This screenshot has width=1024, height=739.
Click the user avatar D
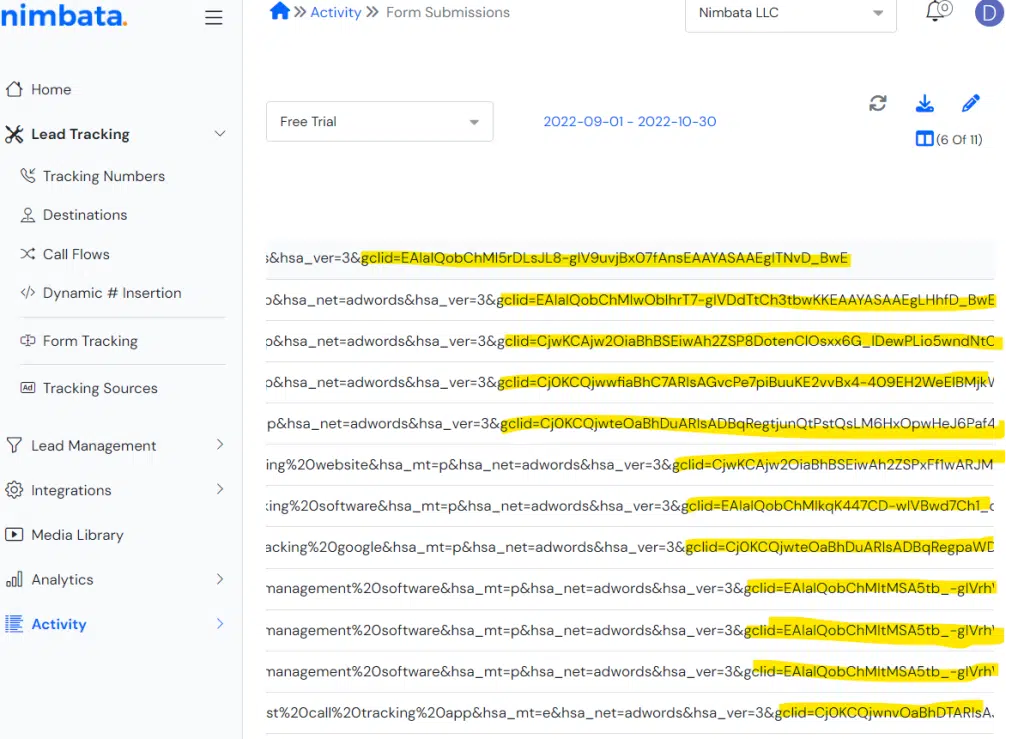tap(989, 14)
